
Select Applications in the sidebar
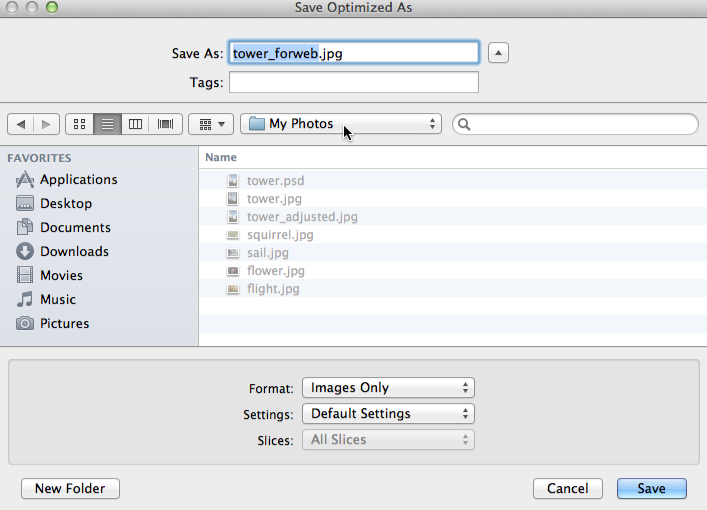[x=78, y=180]
